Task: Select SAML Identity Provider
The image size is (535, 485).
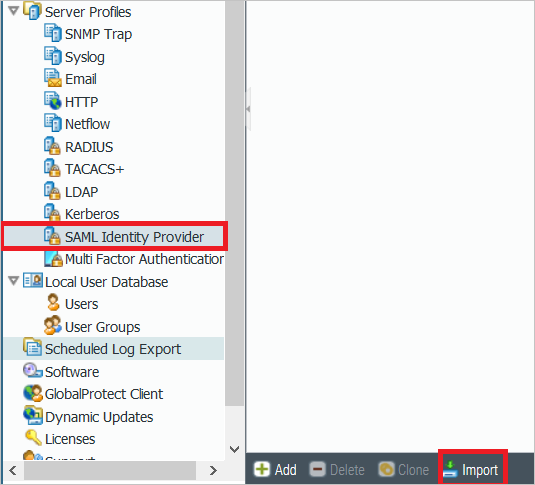Action: pos(134,237)
